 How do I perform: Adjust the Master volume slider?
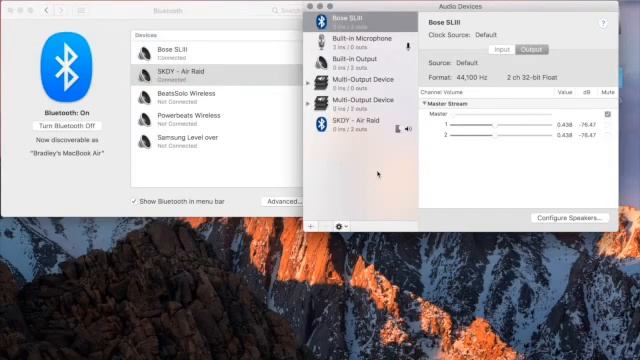501,114
